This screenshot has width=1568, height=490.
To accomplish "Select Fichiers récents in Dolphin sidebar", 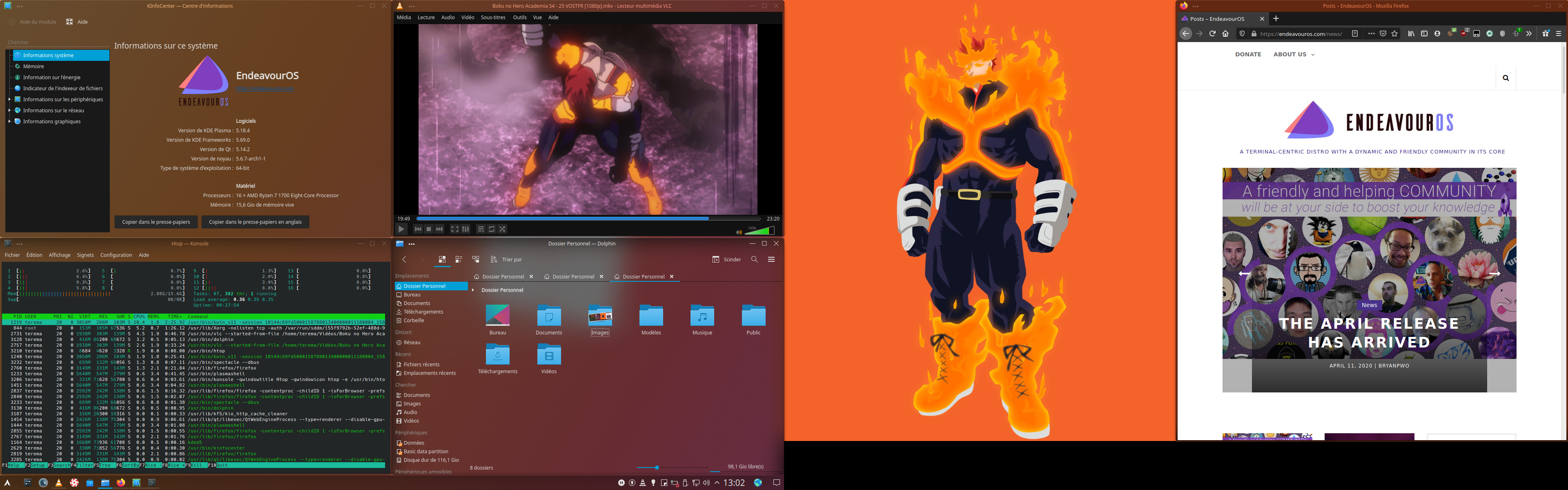I will 421,365.
